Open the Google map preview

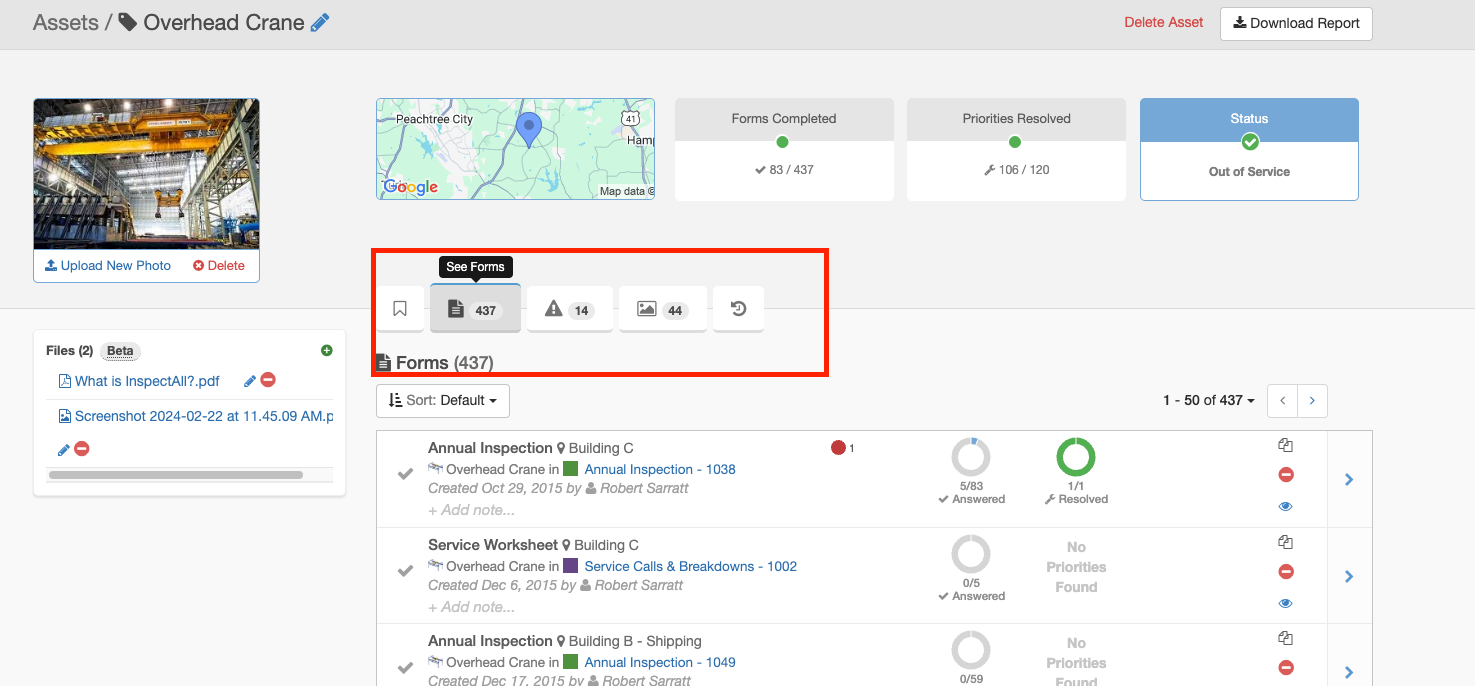[x=515, y=149]
